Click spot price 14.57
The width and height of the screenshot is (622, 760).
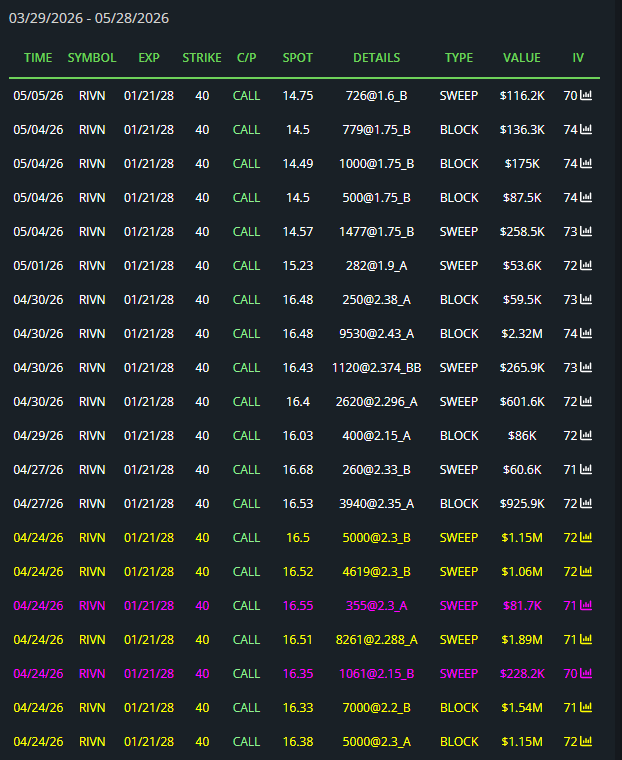(298, 231)
